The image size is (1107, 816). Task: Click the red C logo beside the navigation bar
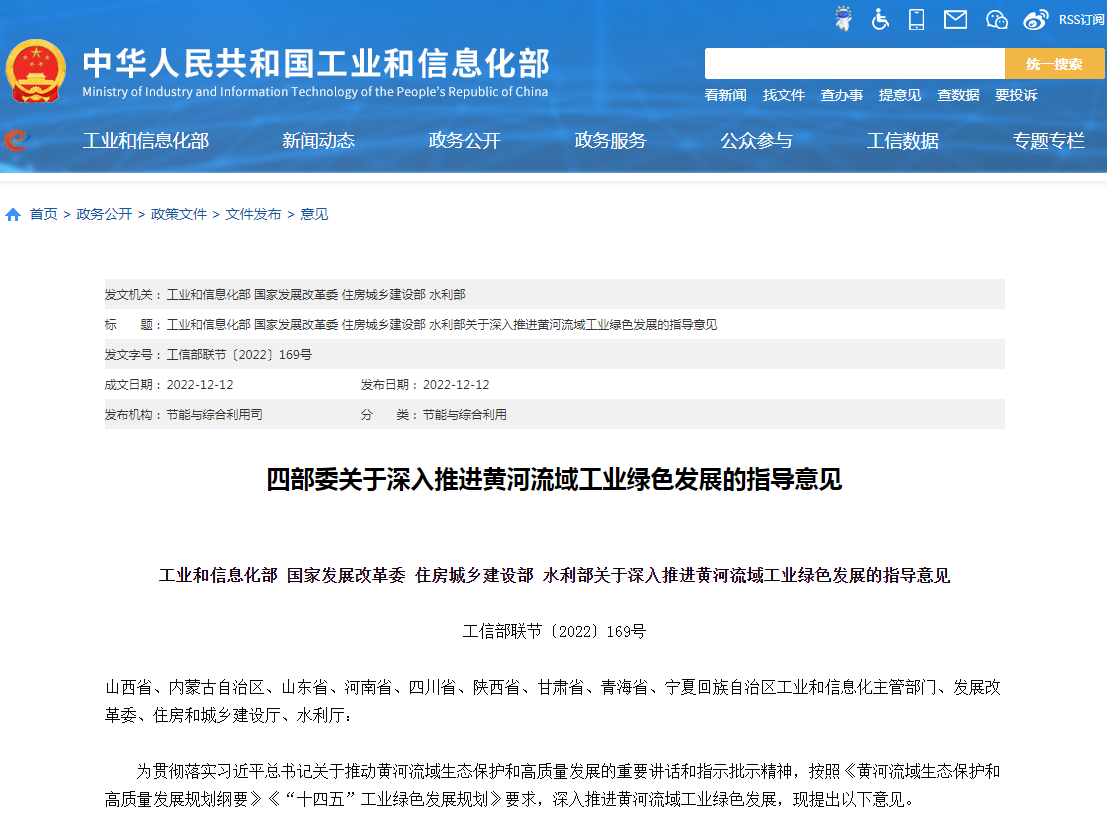coord(13,140)
